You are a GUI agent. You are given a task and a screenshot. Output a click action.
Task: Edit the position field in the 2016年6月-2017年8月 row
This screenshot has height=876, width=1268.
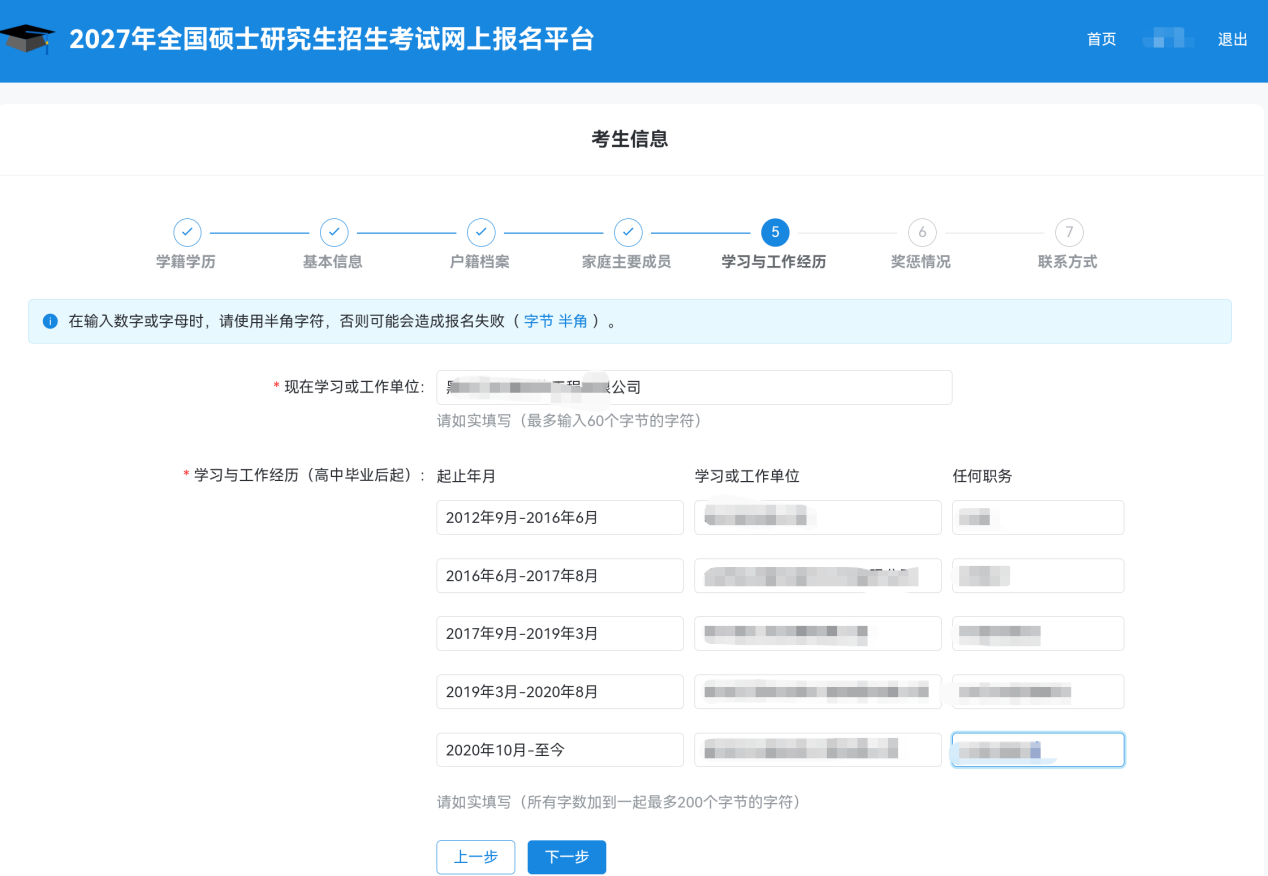(1038, 576)
